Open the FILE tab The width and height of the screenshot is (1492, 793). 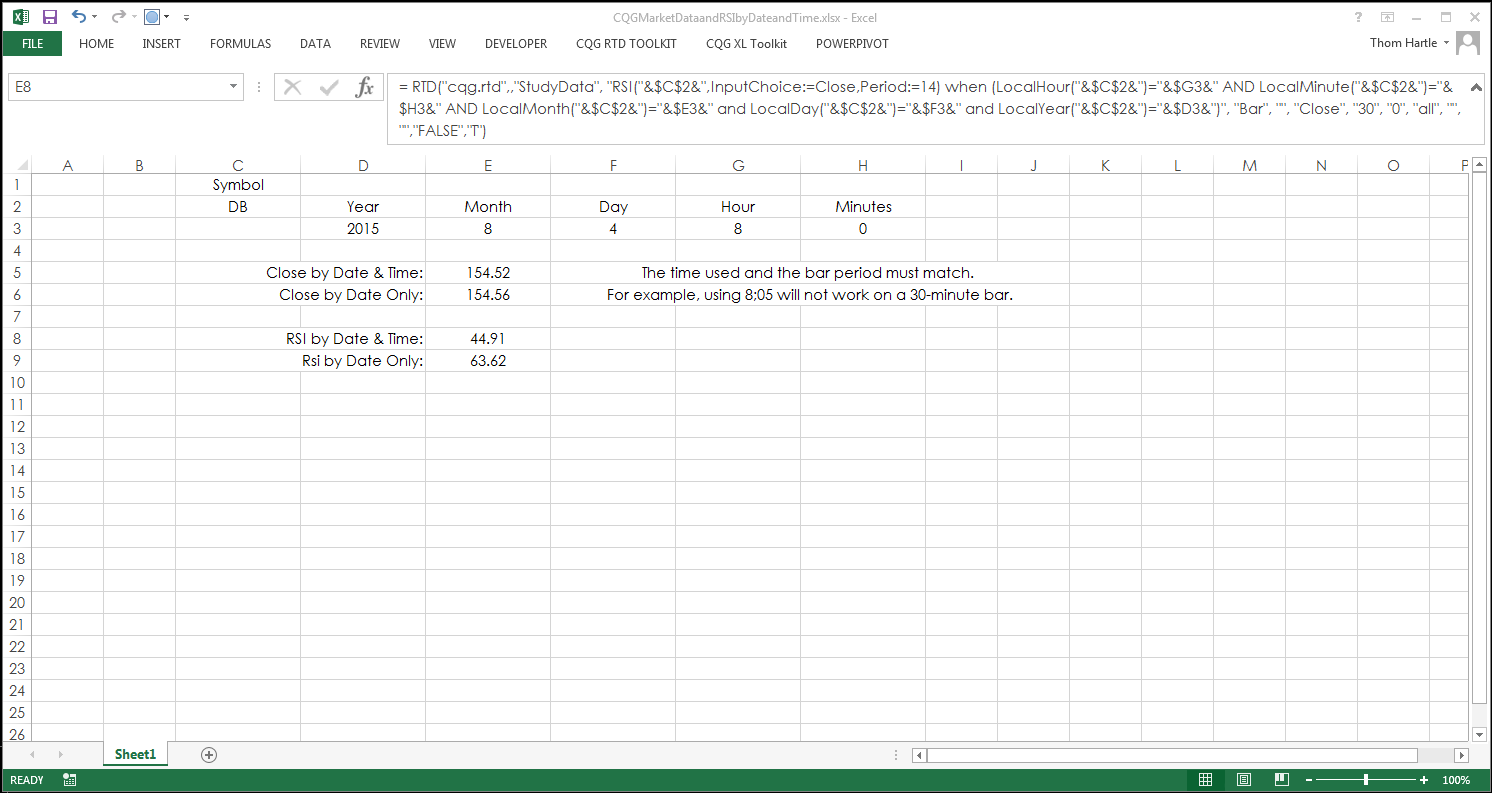[x=32, y=44]
